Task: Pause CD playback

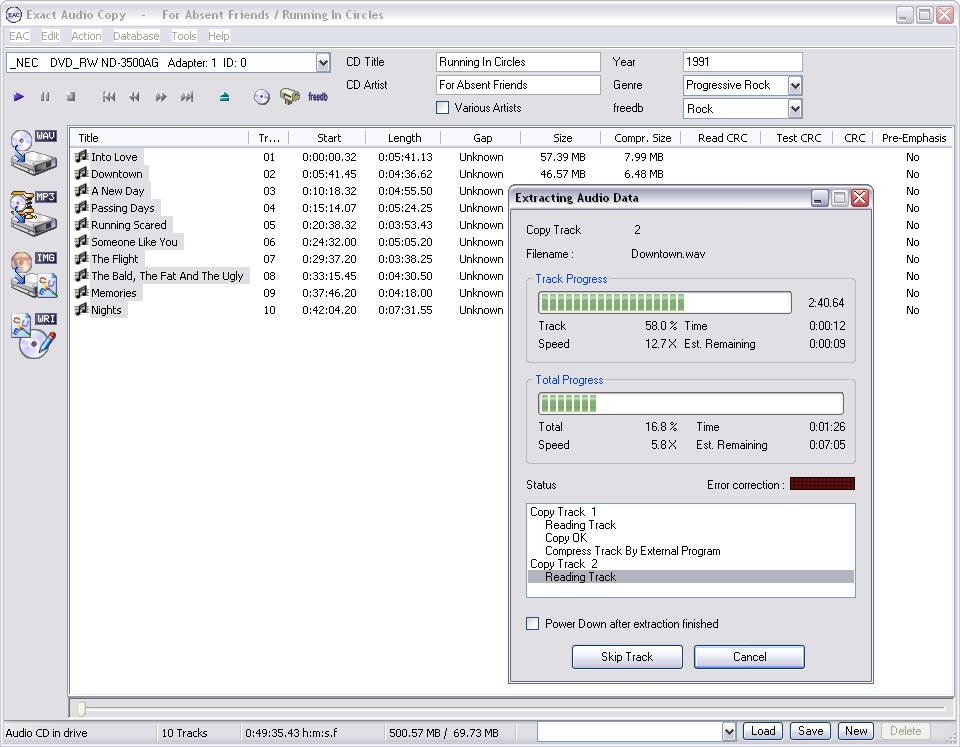Action: 45,97
